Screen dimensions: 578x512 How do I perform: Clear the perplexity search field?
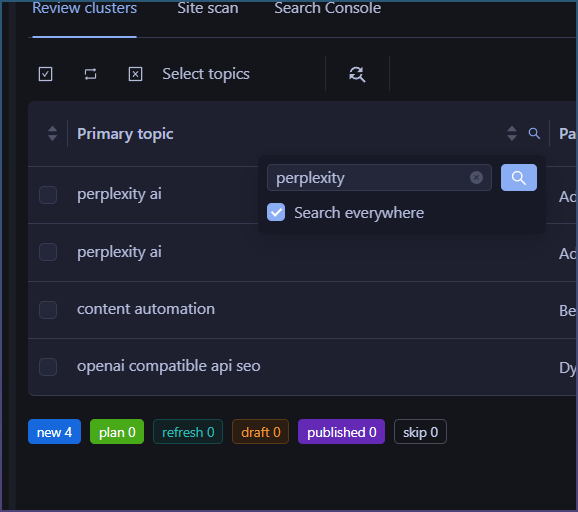click(476, 178)
